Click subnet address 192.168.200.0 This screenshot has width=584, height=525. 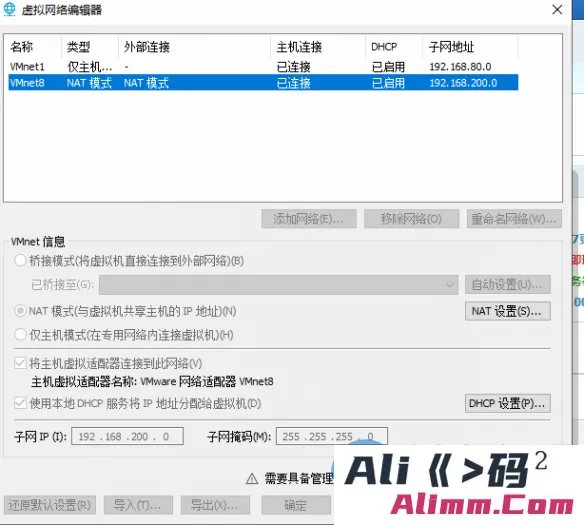pyautogui.click(x=463, y=83)
